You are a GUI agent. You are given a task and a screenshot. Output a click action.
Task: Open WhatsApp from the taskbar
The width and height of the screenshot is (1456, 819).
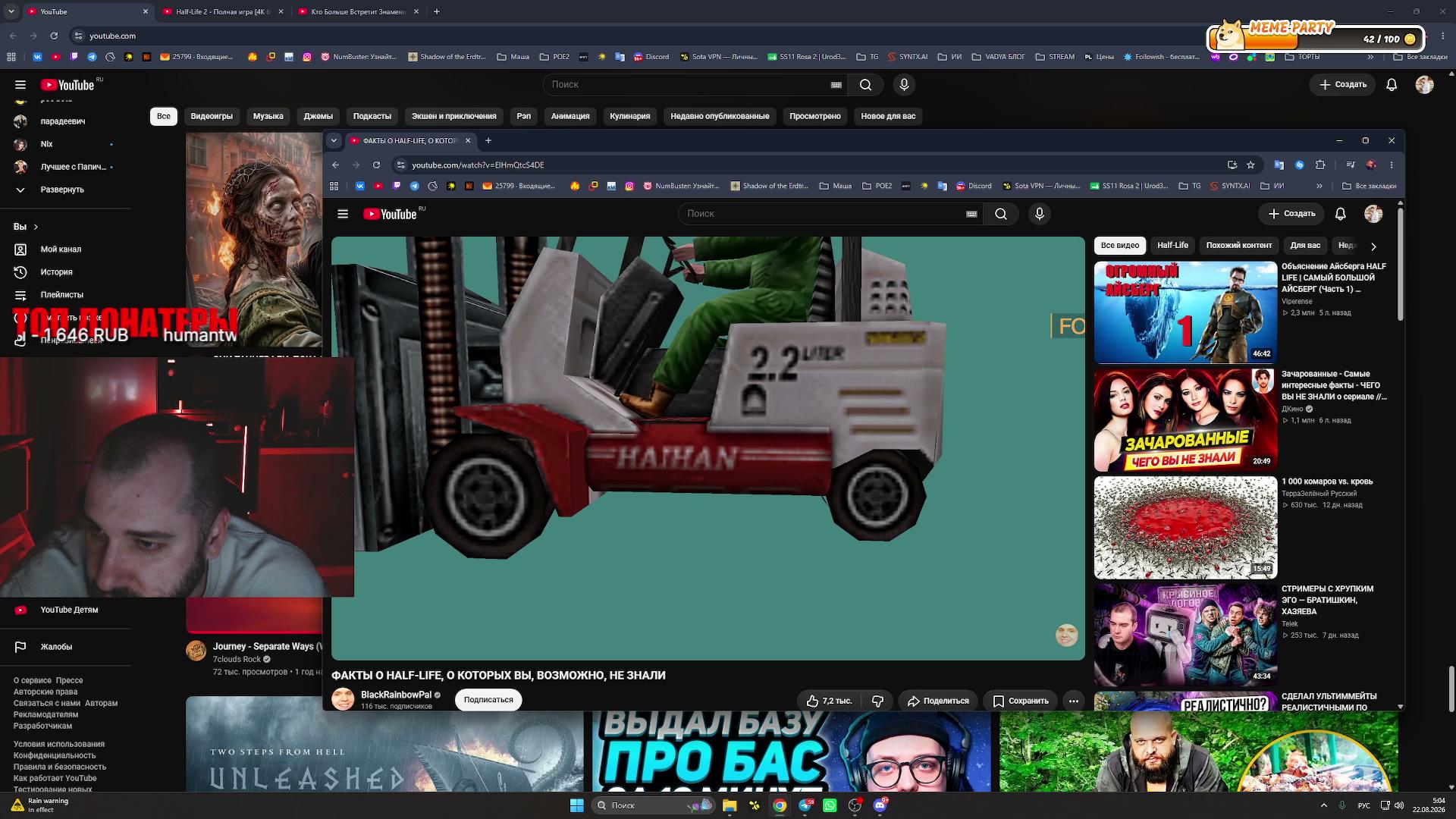[830, 805]
